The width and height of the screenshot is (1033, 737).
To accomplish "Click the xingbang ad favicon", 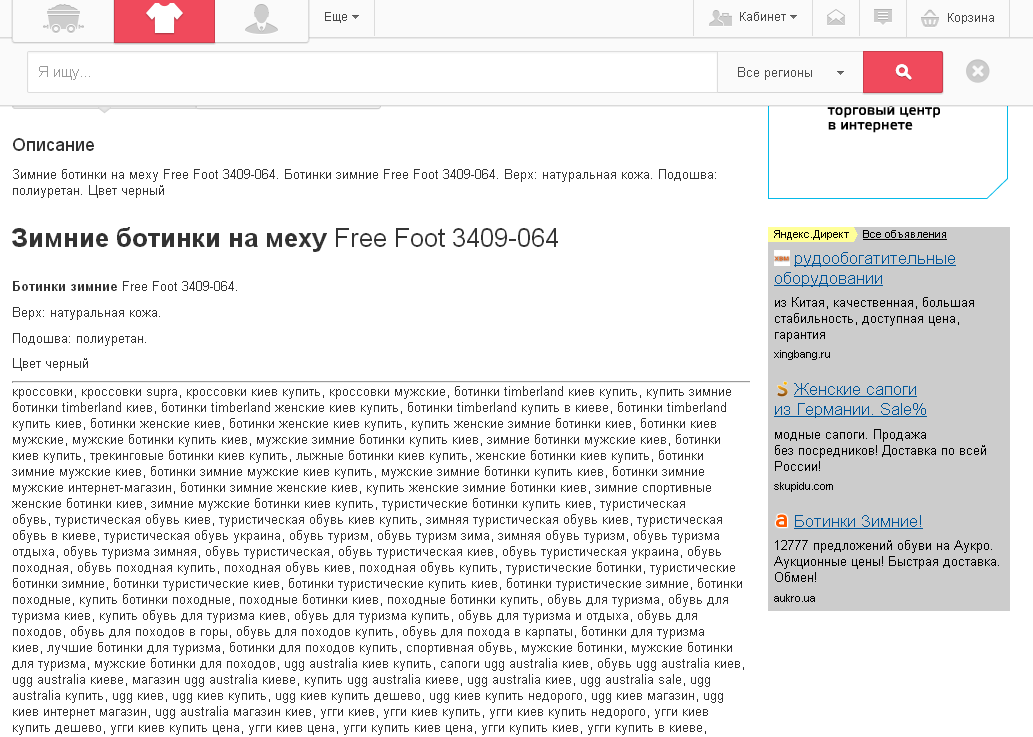I will [x=782, y=258].
